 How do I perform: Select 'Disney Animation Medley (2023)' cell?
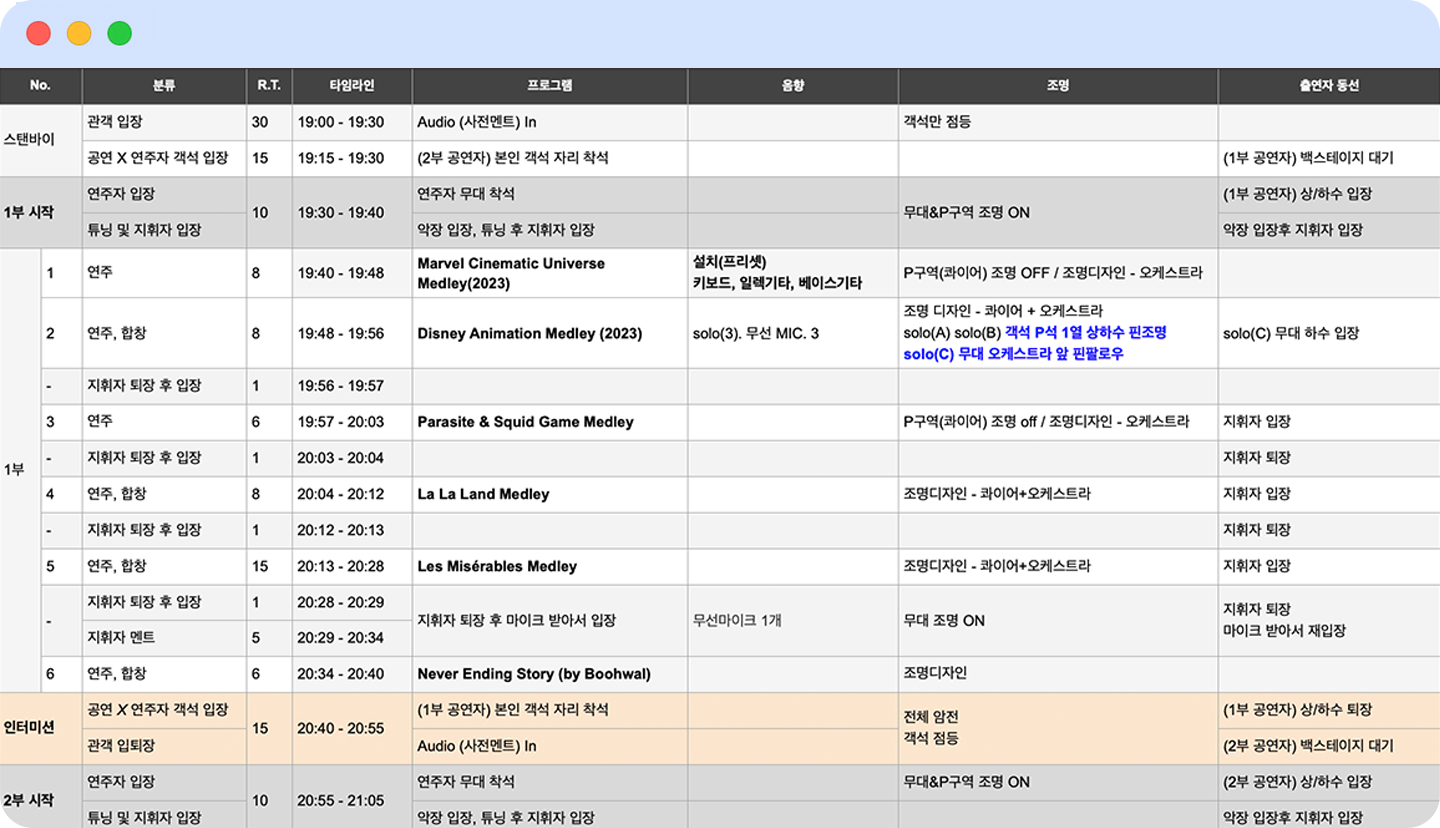pos(549,333)
